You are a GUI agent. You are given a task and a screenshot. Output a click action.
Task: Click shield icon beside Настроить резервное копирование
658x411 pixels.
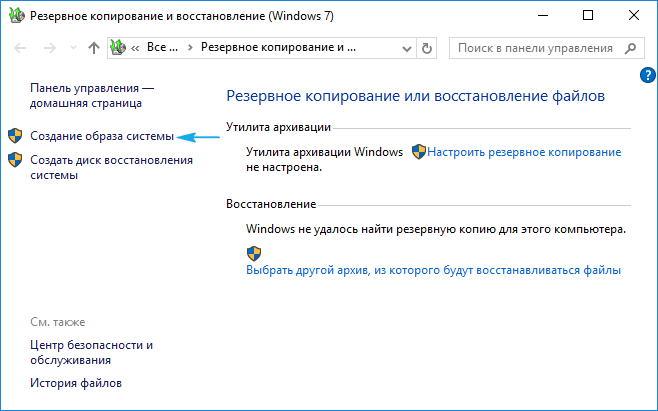coord(419,152)
